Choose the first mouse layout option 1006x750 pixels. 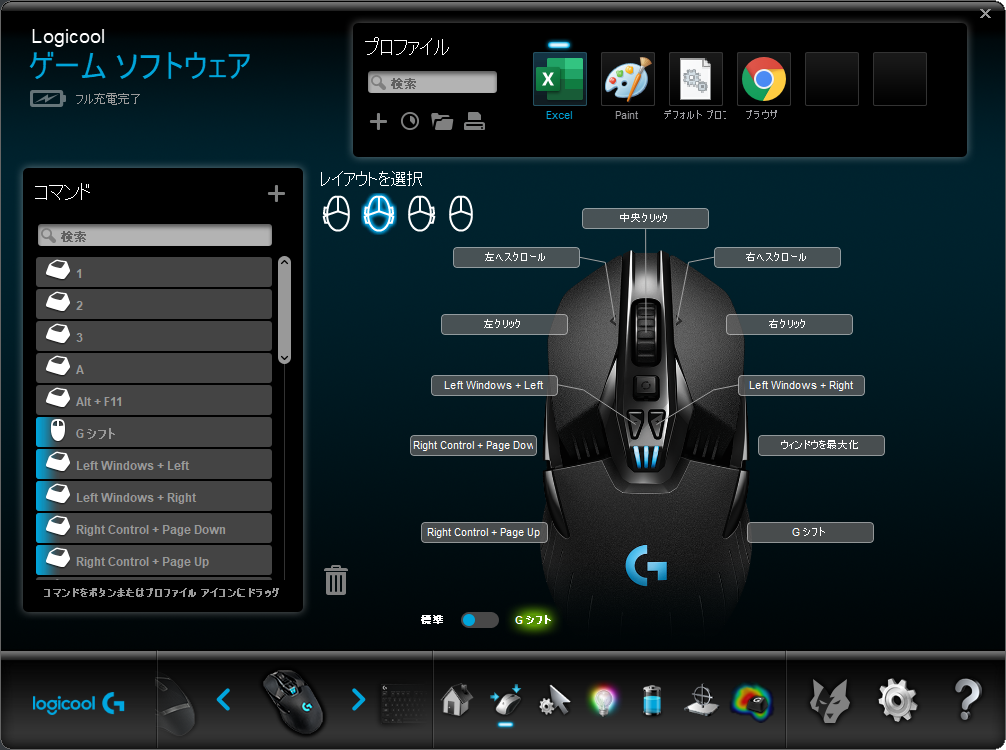click(x=336, y=214)
